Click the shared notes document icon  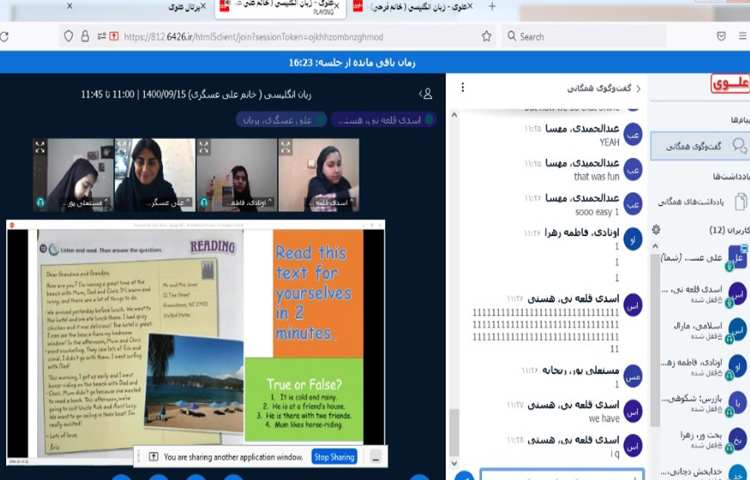coord(740,202)
